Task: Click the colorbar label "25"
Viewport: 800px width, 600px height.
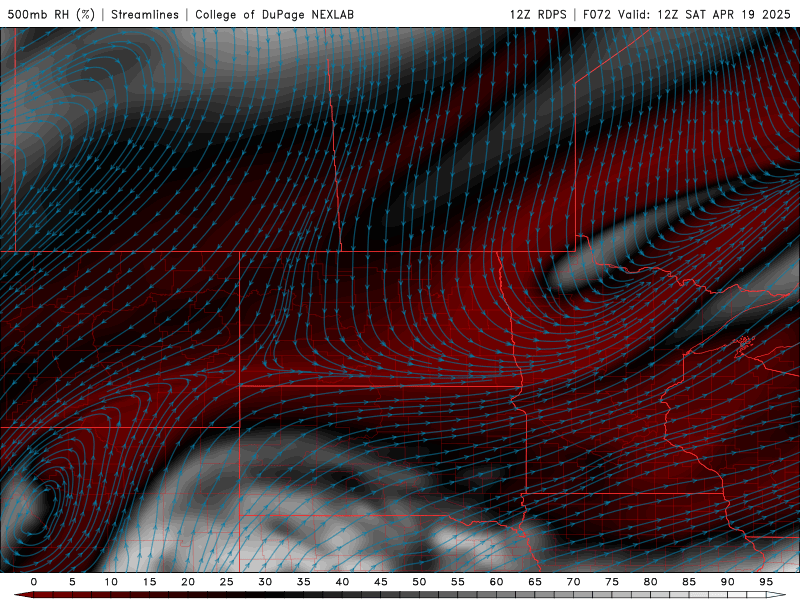Action: [x=227, y=582]
